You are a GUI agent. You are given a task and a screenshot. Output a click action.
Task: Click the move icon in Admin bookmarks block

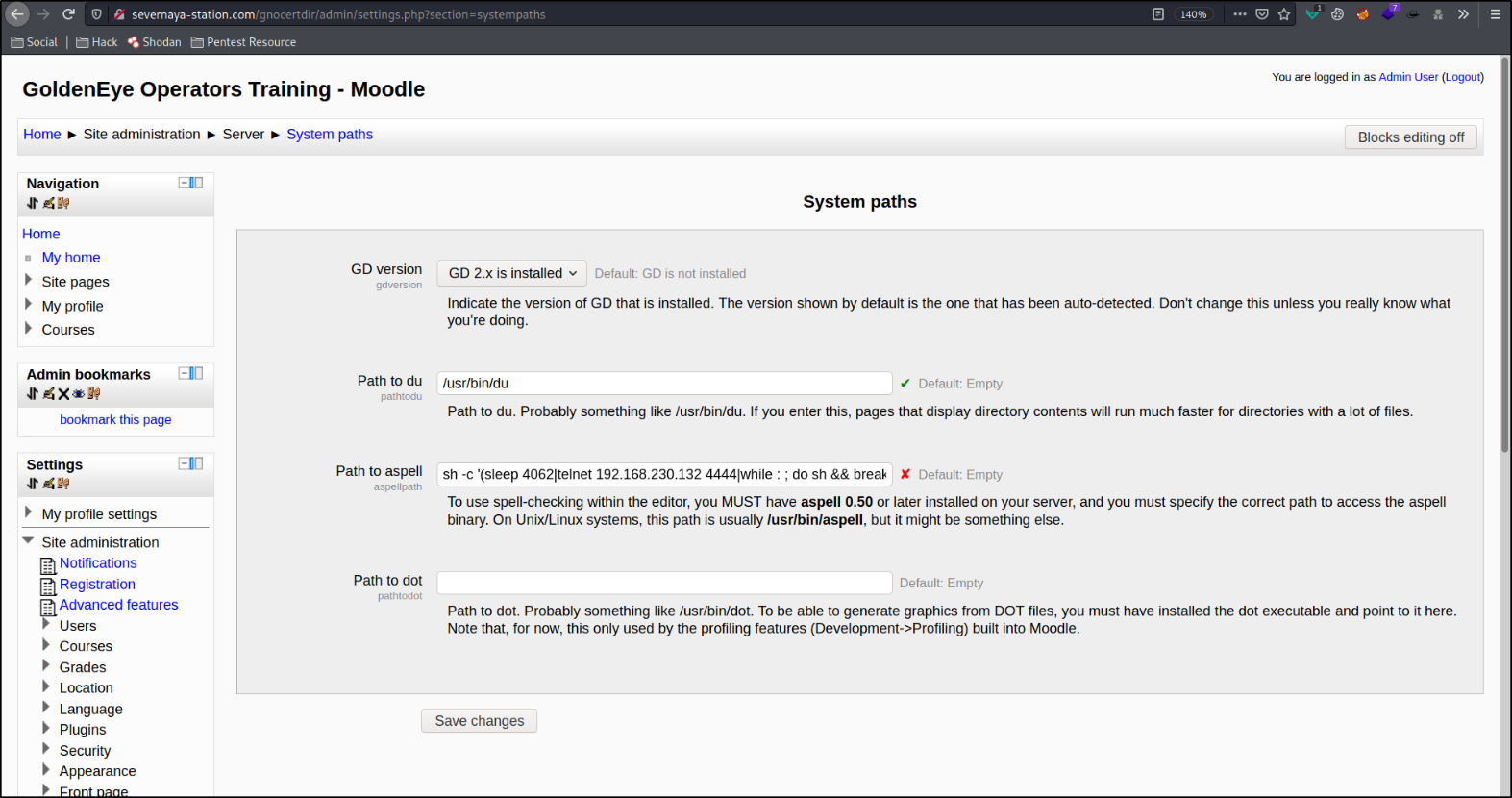point(33,393)
